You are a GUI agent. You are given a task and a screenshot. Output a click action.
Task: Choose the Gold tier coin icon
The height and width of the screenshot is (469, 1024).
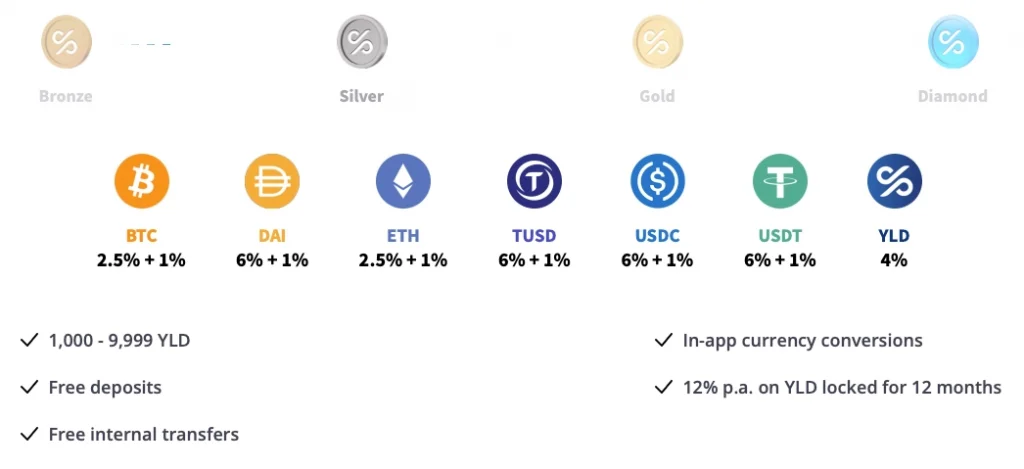click(x=657, y=42)
